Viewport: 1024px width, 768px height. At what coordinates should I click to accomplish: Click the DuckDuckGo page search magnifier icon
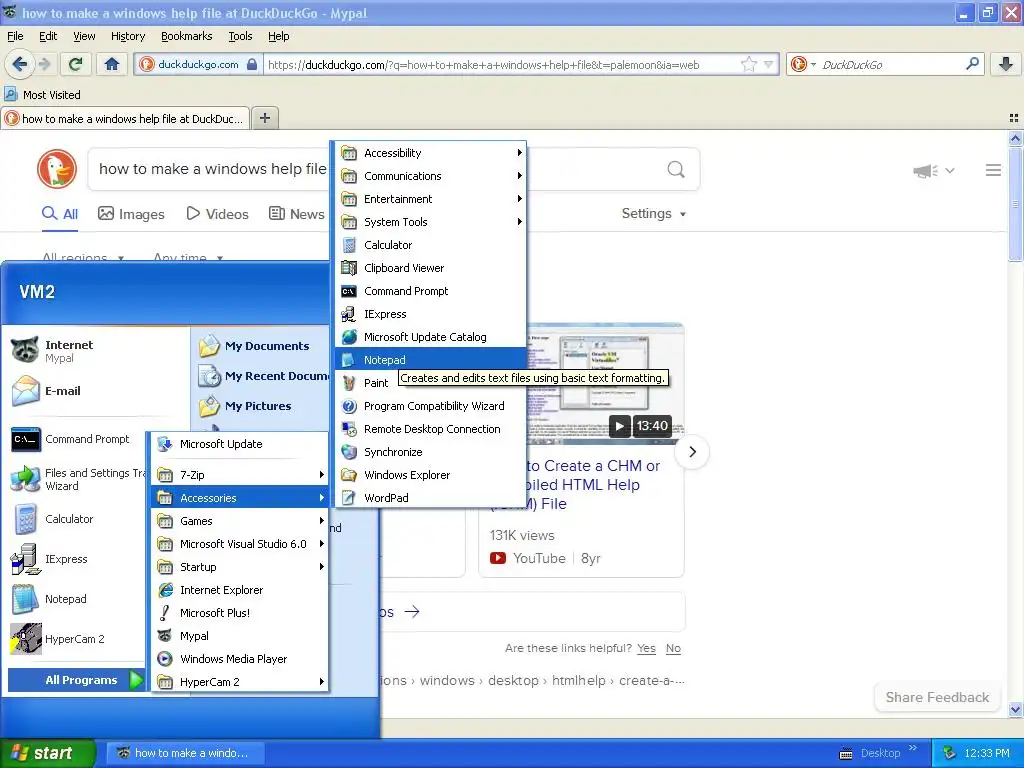(x=676, y=169)
